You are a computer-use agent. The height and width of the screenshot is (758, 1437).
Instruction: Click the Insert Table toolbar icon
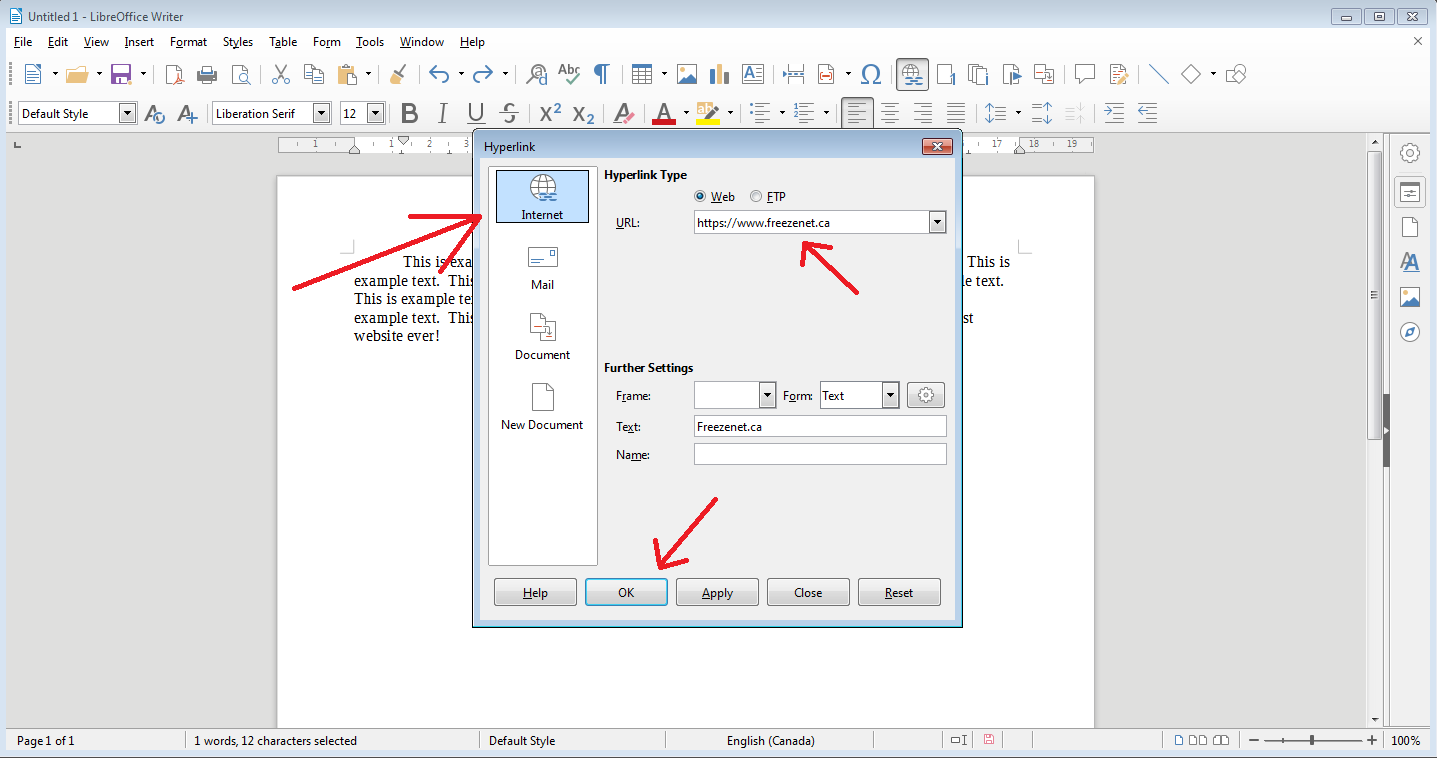point(642,74)
